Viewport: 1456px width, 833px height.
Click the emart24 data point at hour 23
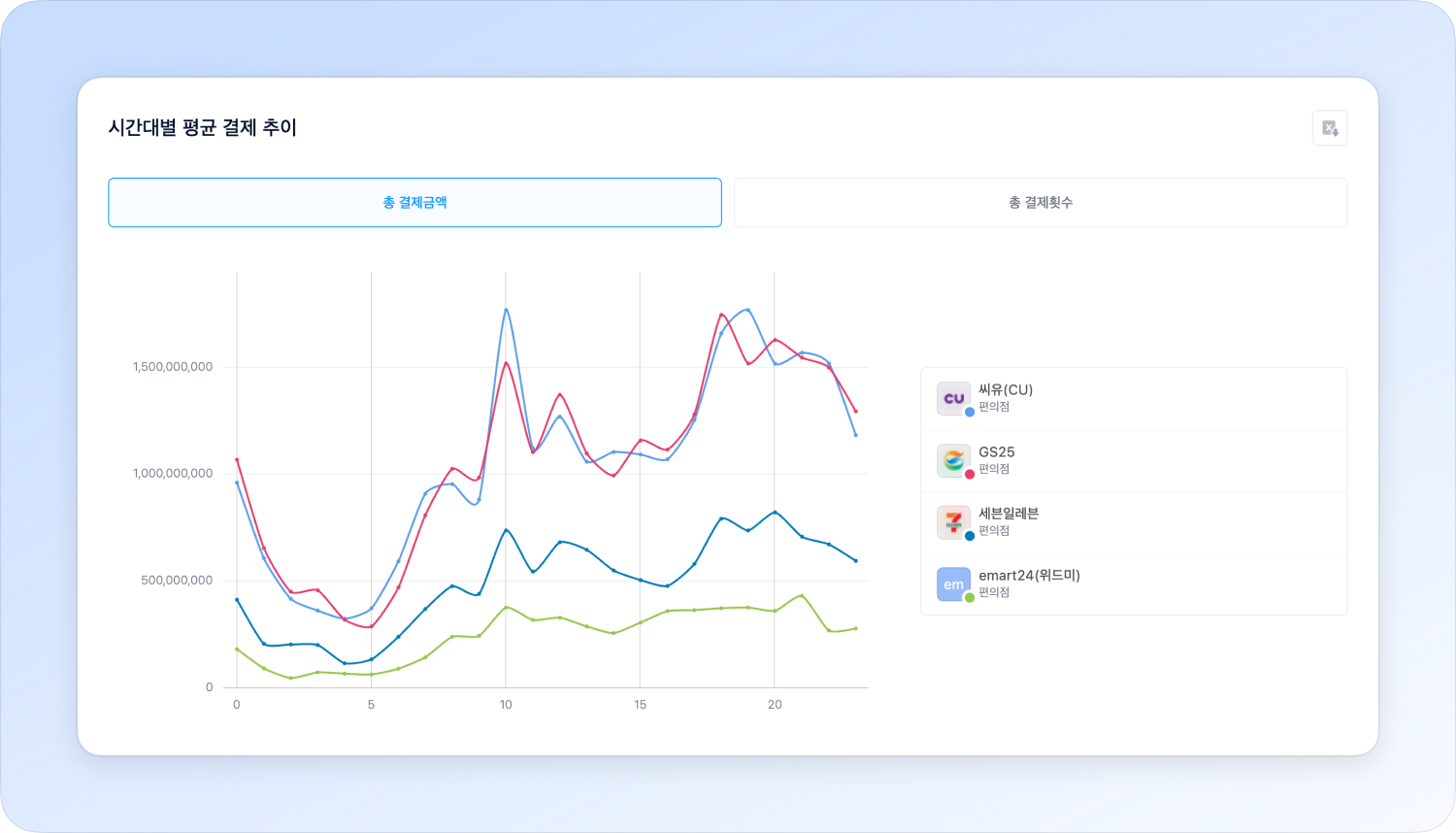click(x=855, y=628)
